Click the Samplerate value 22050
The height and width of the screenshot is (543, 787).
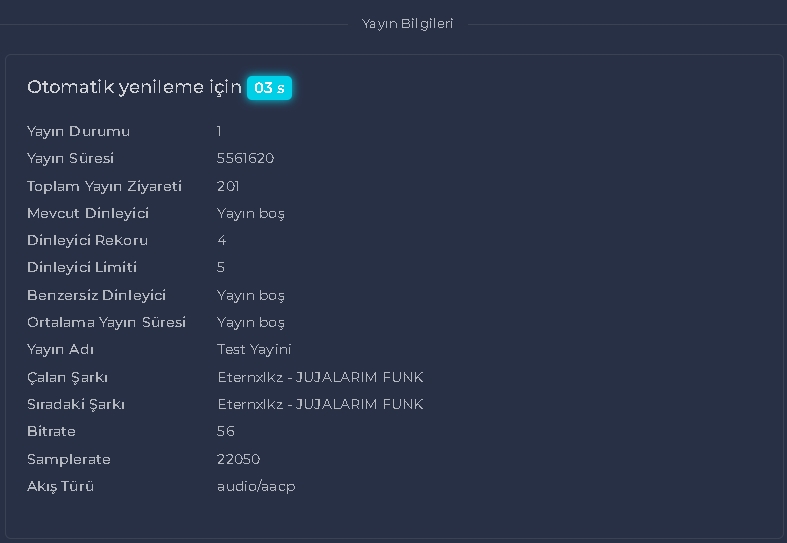[238, 459]
